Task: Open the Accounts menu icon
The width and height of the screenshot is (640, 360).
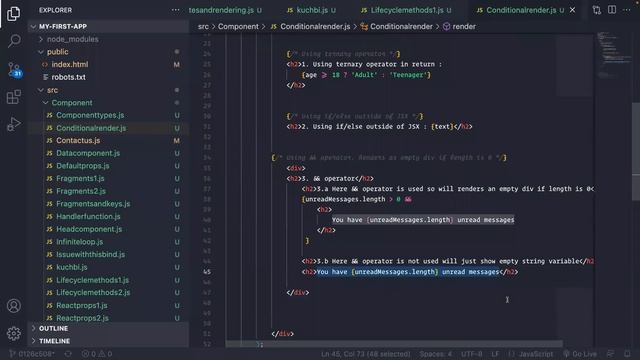Action: 14,306
